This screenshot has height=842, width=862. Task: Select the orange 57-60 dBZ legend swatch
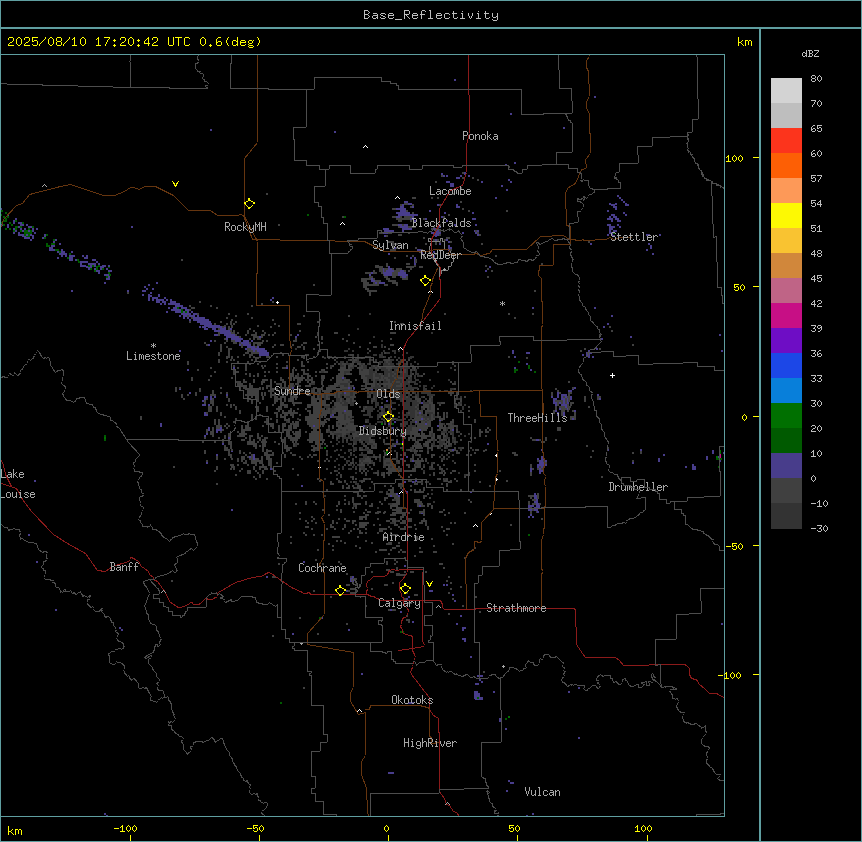(786, 165)
